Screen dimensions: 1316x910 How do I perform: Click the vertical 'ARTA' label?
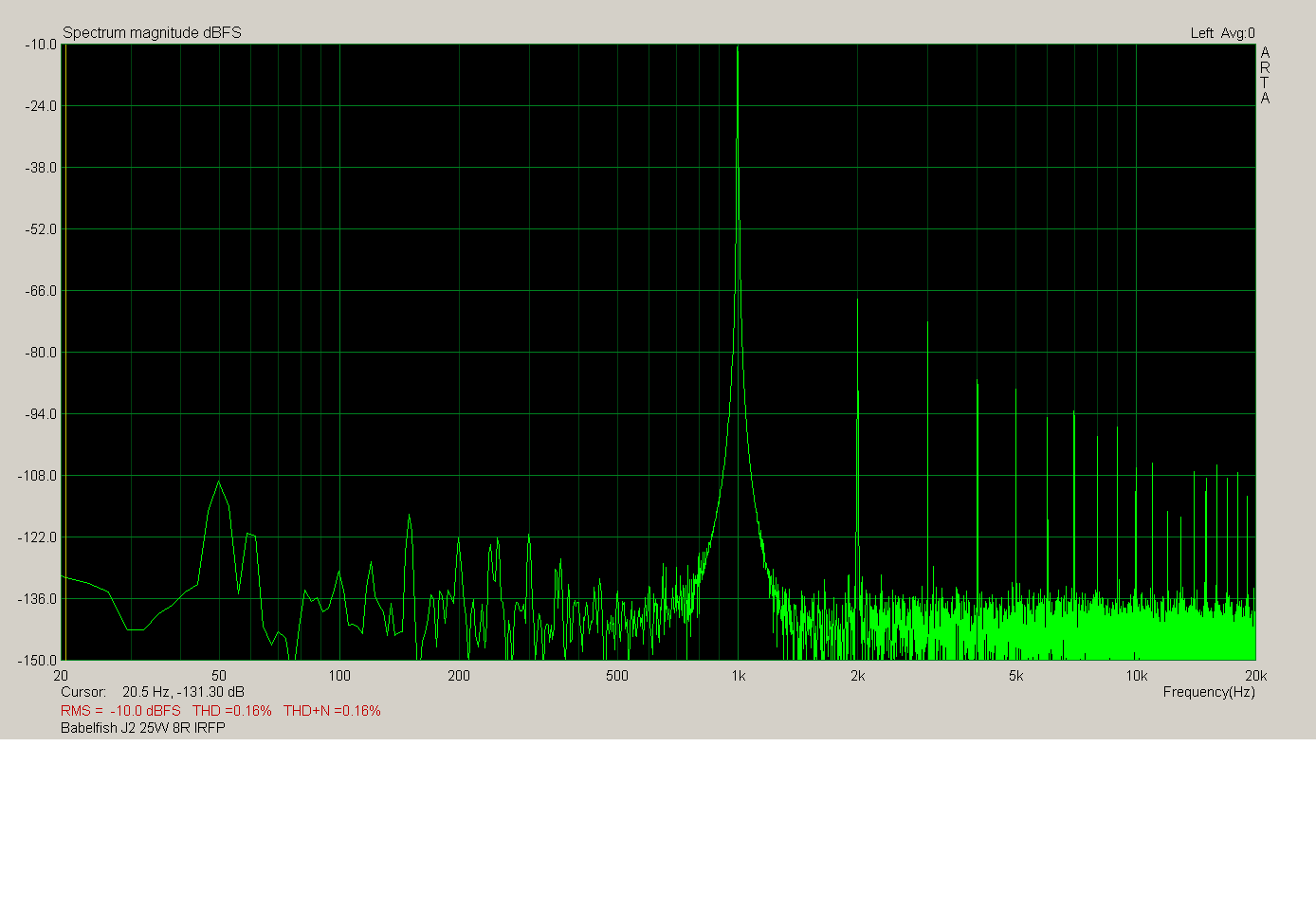(1265, 75)
